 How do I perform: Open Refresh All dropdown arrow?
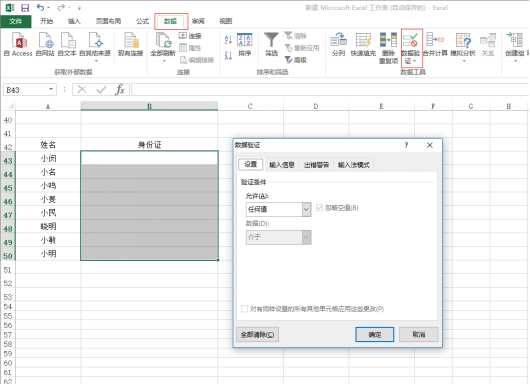click(x=164, y=61)
